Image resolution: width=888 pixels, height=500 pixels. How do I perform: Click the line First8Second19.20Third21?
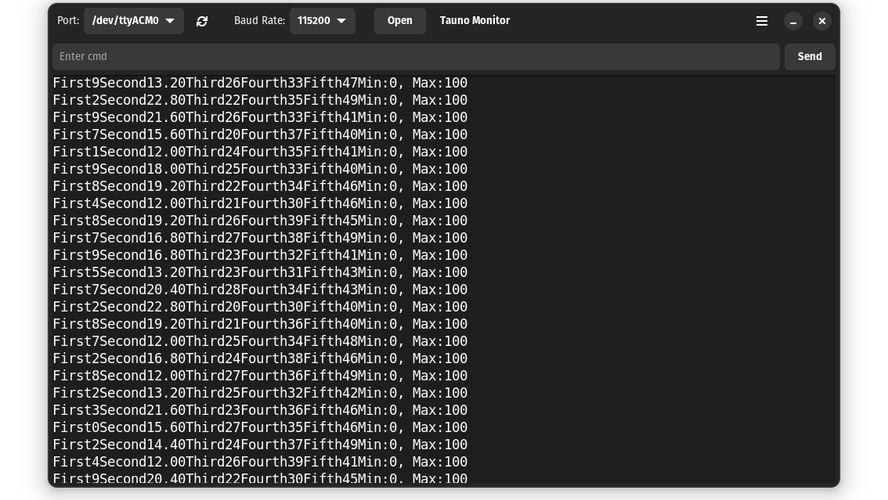[x=260, y=324]
